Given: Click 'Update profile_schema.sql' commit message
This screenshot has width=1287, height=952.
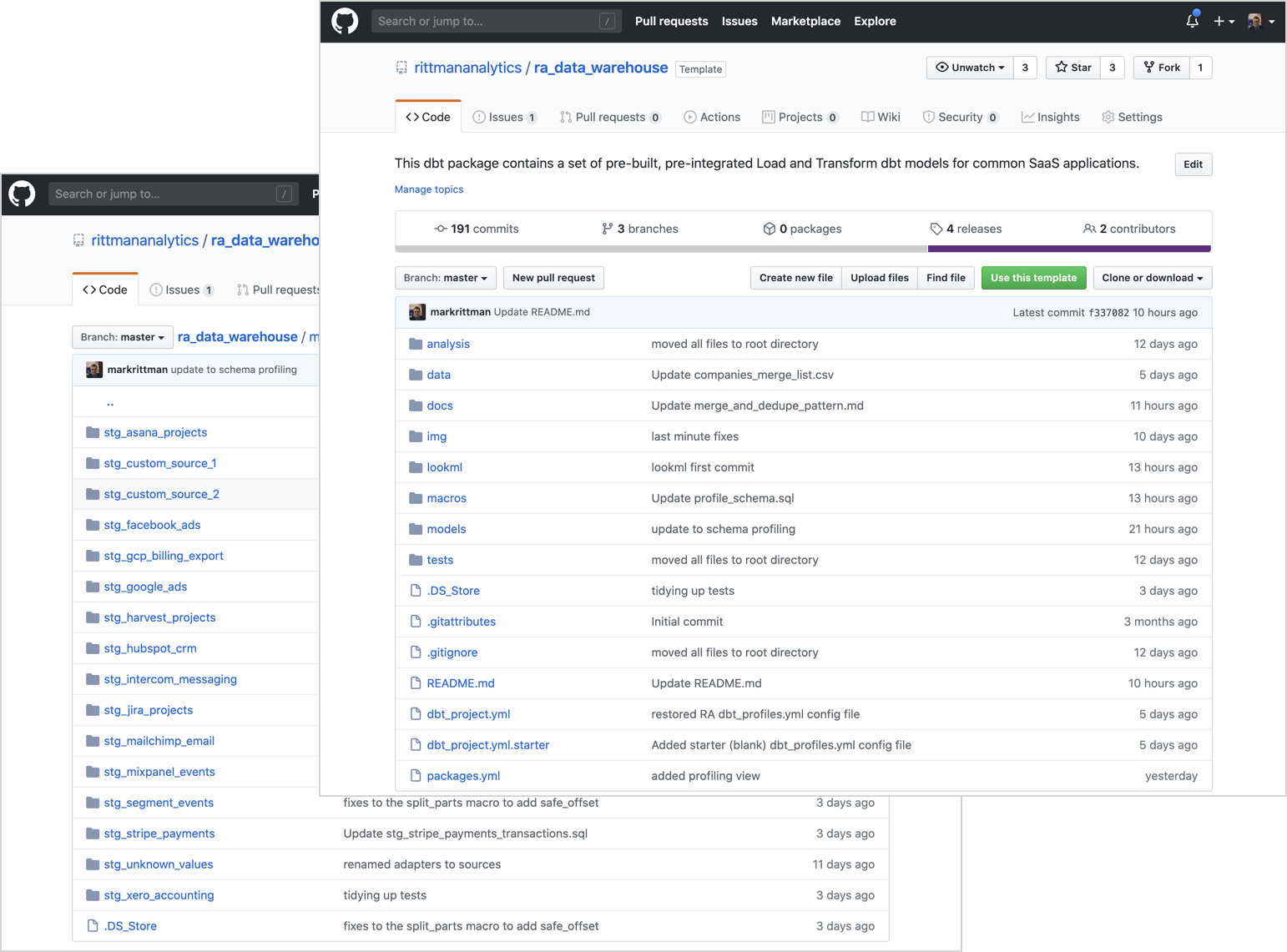Looking at the screenshot, I should [723, 498].
